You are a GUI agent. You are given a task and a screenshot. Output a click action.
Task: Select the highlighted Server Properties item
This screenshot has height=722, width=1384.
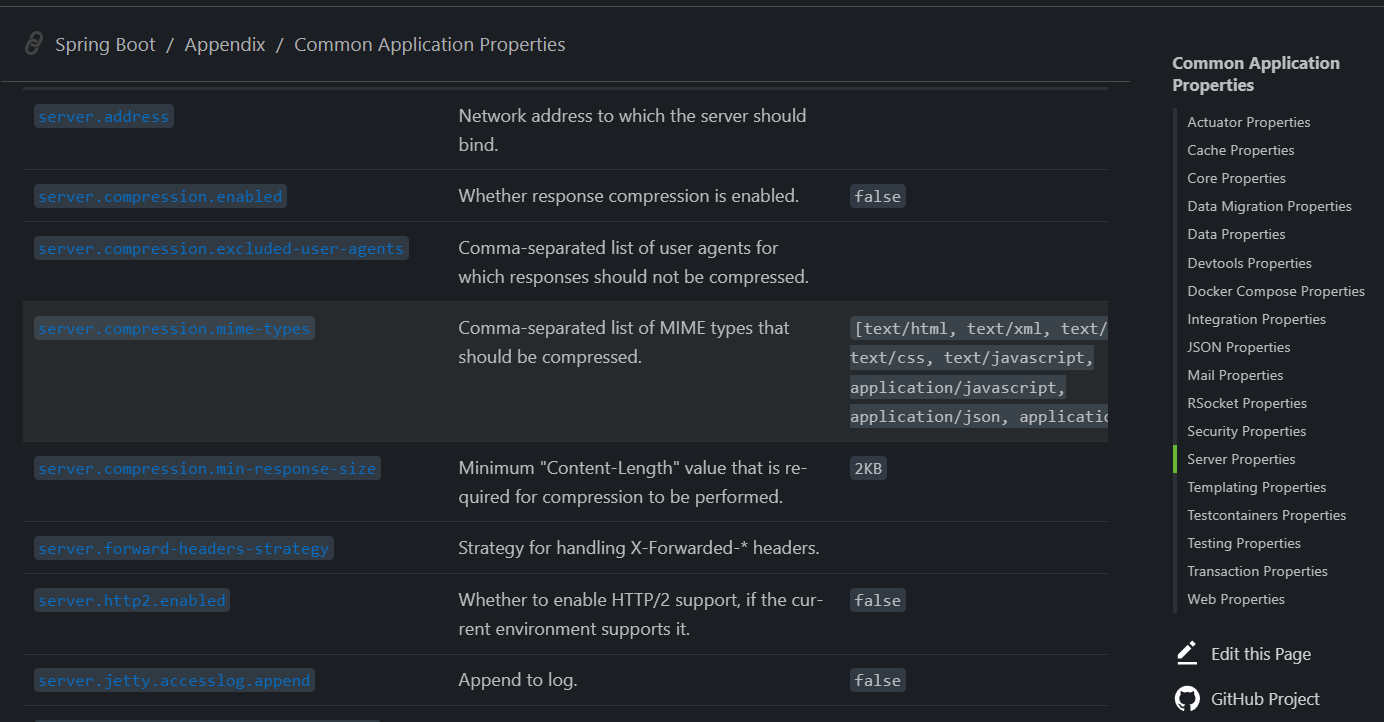[x=1241, y=459]
